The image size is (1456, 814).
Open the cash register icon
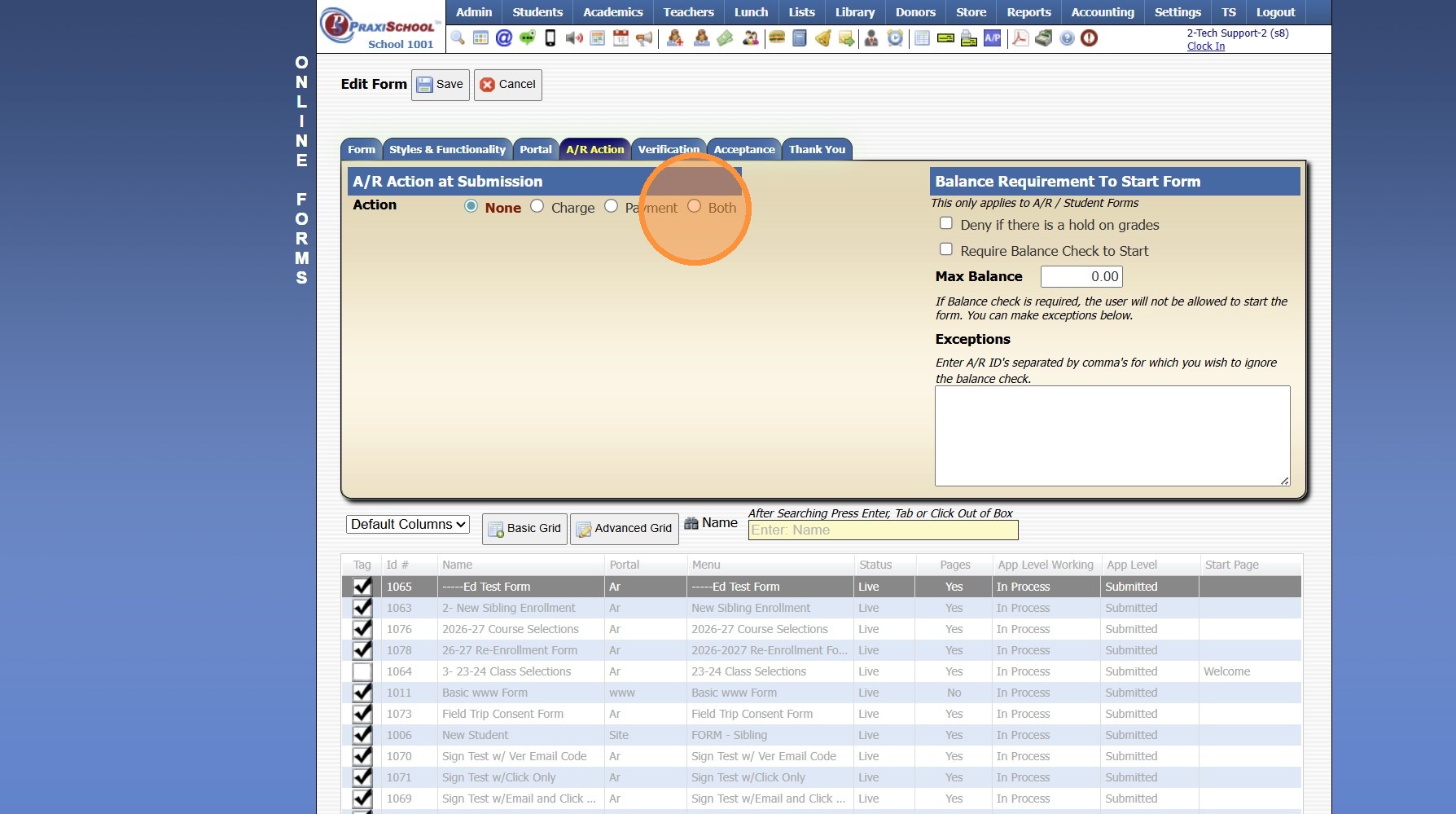pos(1043,38)
